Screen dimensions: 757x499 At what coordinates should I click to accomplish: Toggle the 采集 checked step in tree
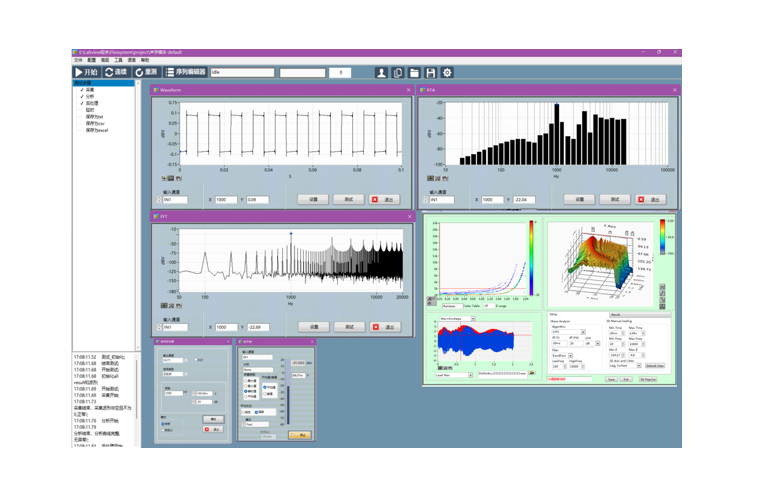coord(90,90)
